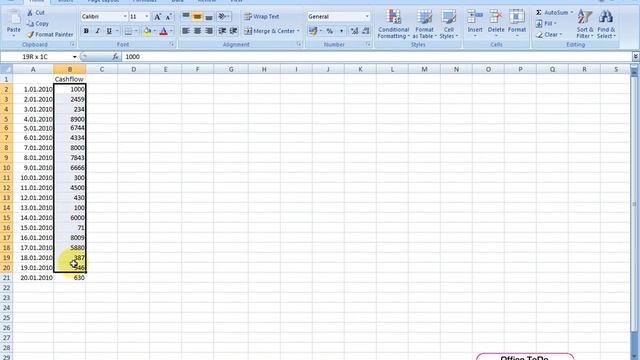Screen dimensions: 640x360
Task: Increase font size with Grow Font
Action: [x=157, y=17]
